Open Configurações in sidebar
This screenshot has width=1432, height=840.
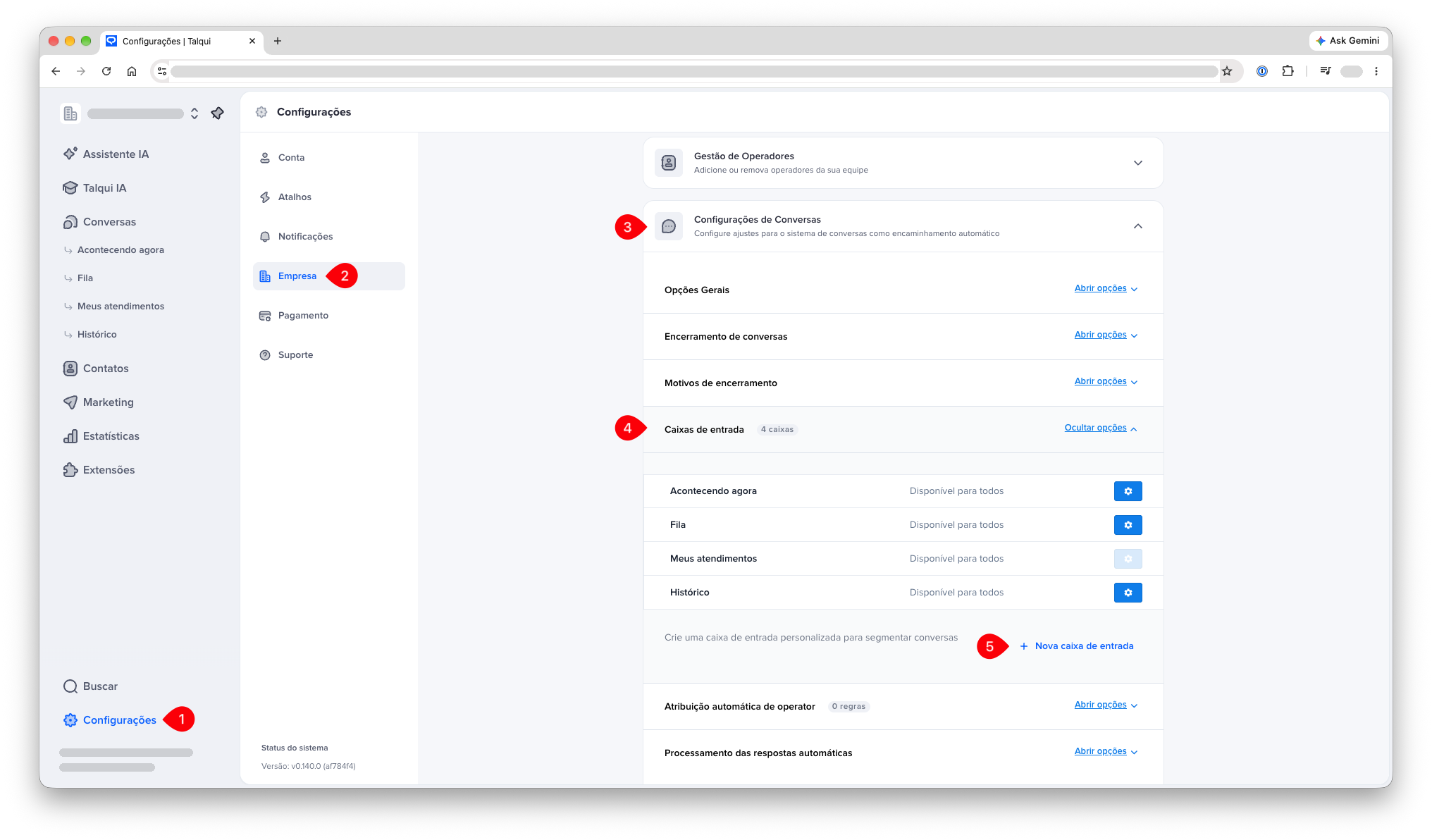click(x=110, y=719)
